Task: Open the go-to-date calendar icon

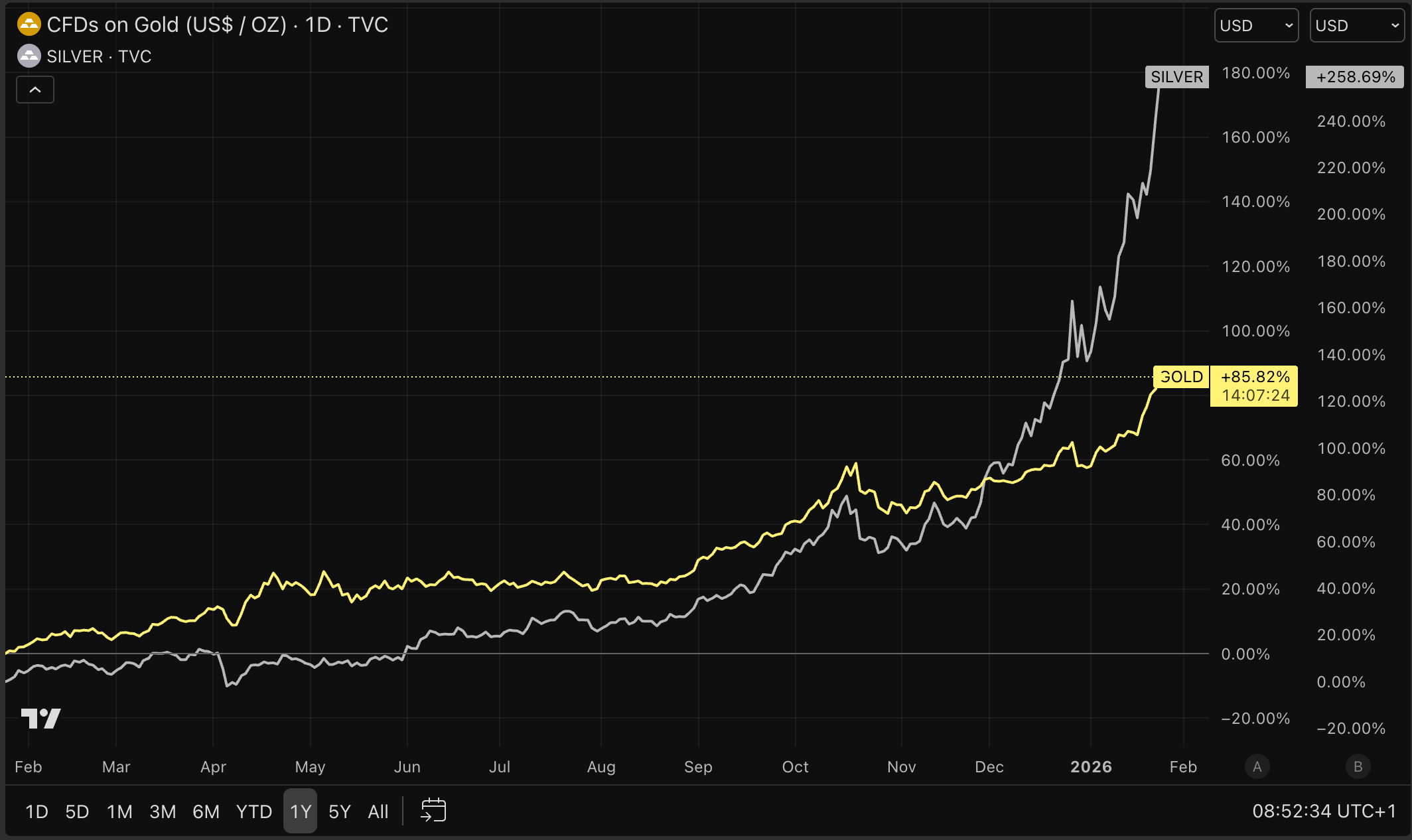Action: click(x=433, y=811)
